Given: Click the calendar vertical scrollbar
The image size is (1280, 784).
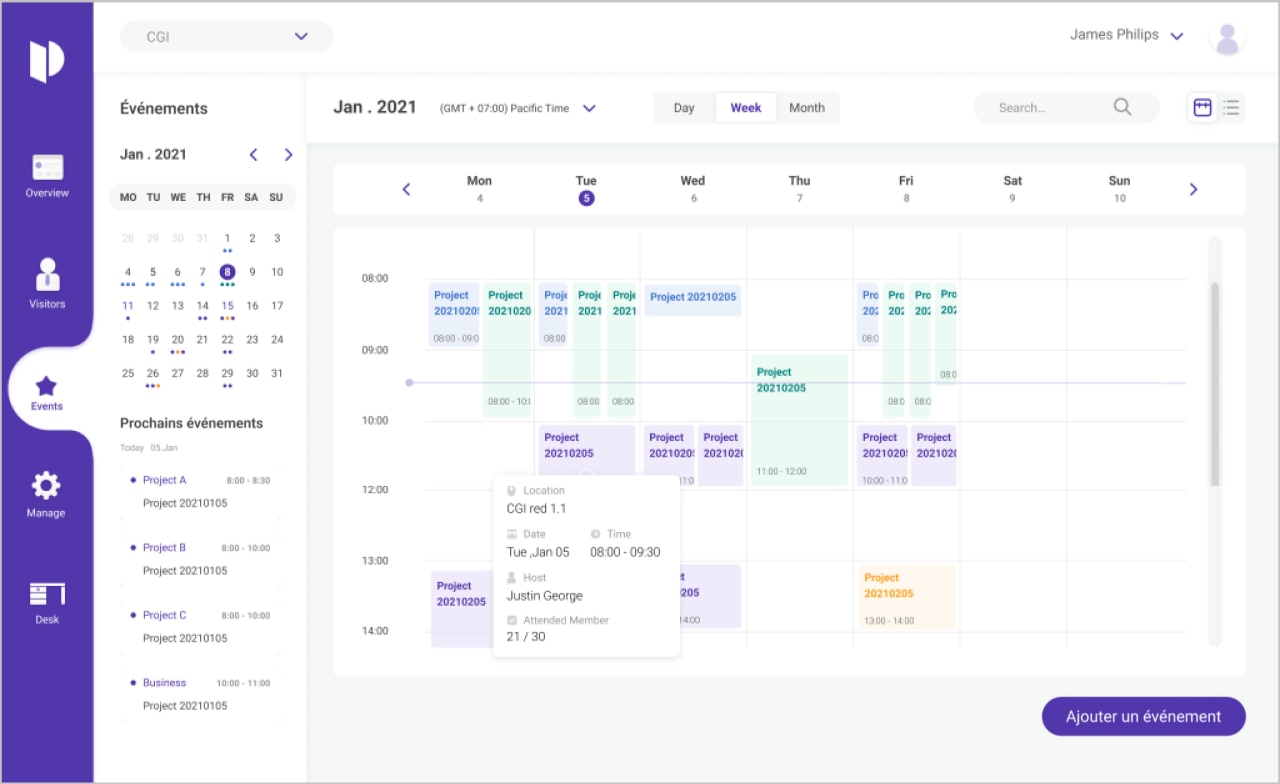Looking at the screenshot, I should [1215, 384].
